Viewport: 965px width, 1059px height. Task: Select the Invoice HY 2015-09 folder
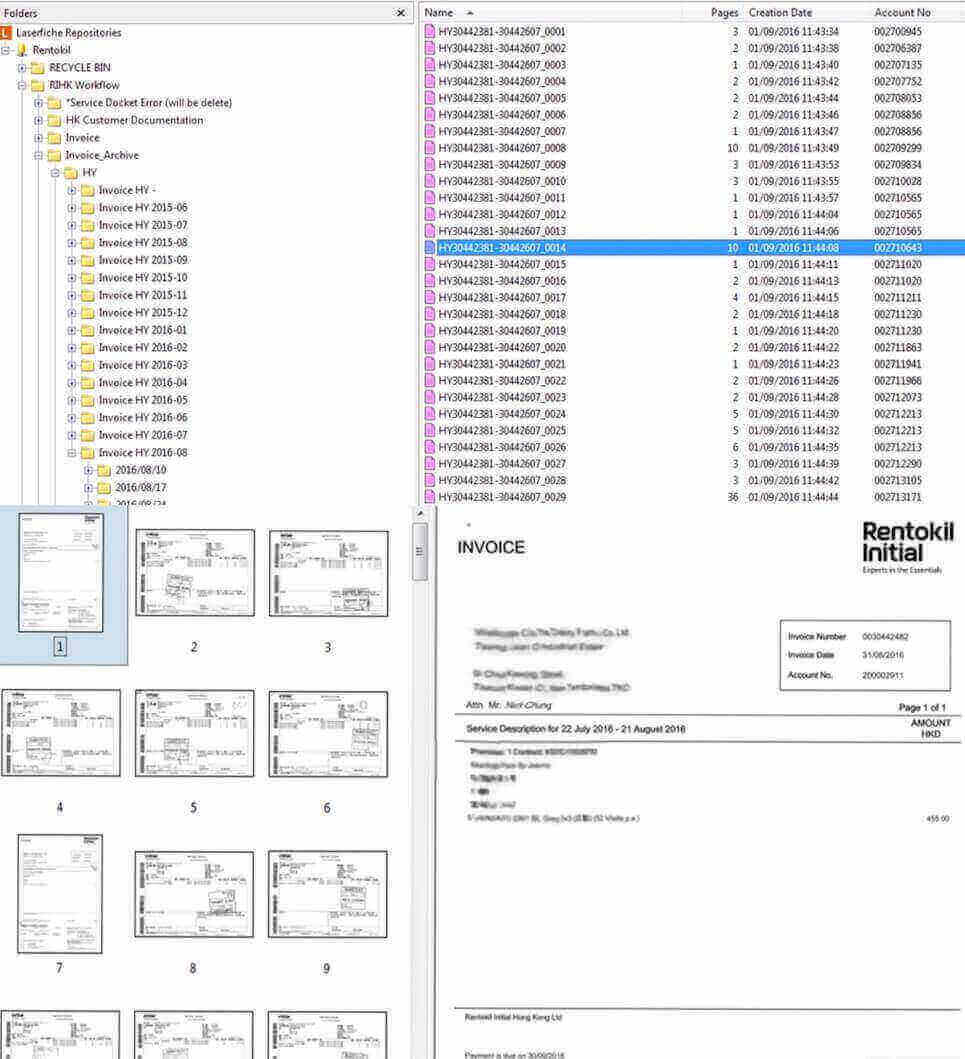143,260
